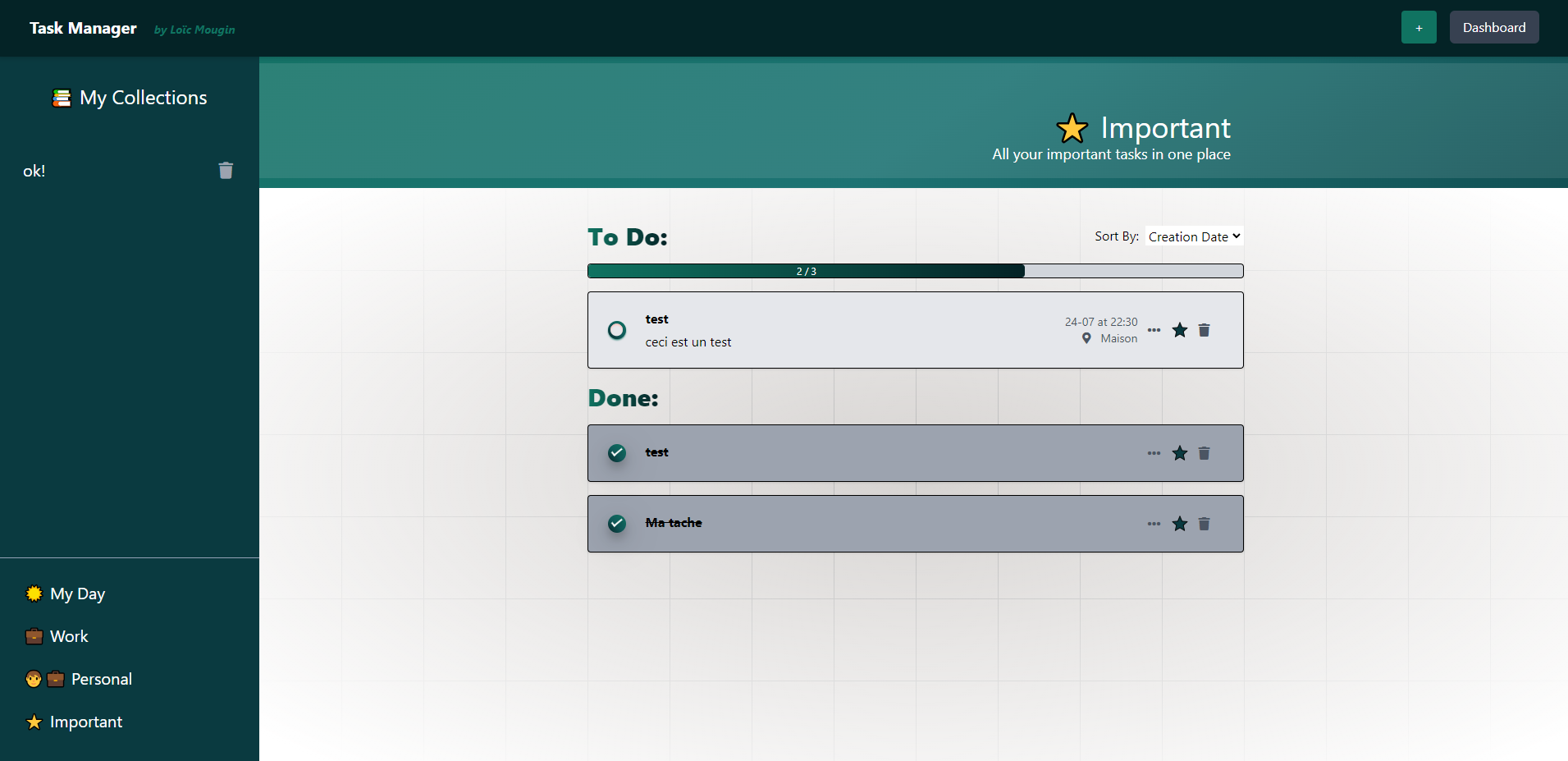1568x761 pixels.
Task: Click the struck-through 'Ma tache' title
Action: (674, 523)
